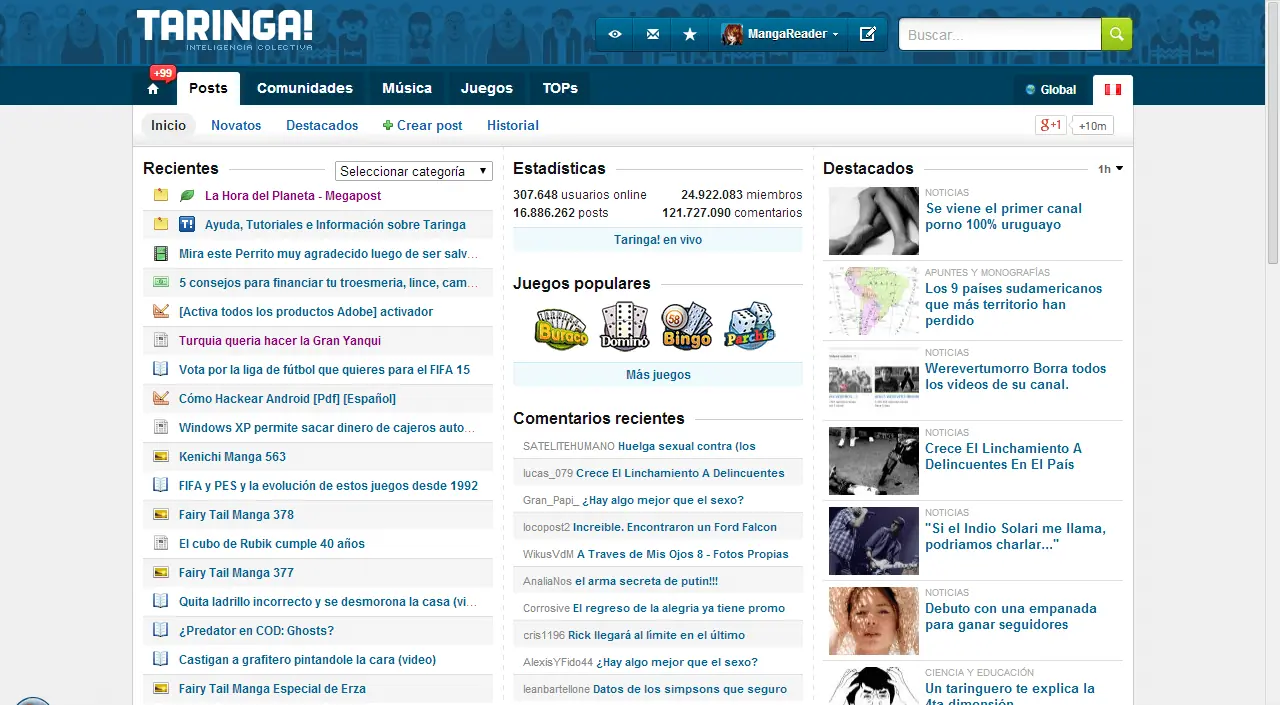Screen dimensions: 1280x705
Task: Click the book icon beside Vota por la liga
Action: coord(161,370)
